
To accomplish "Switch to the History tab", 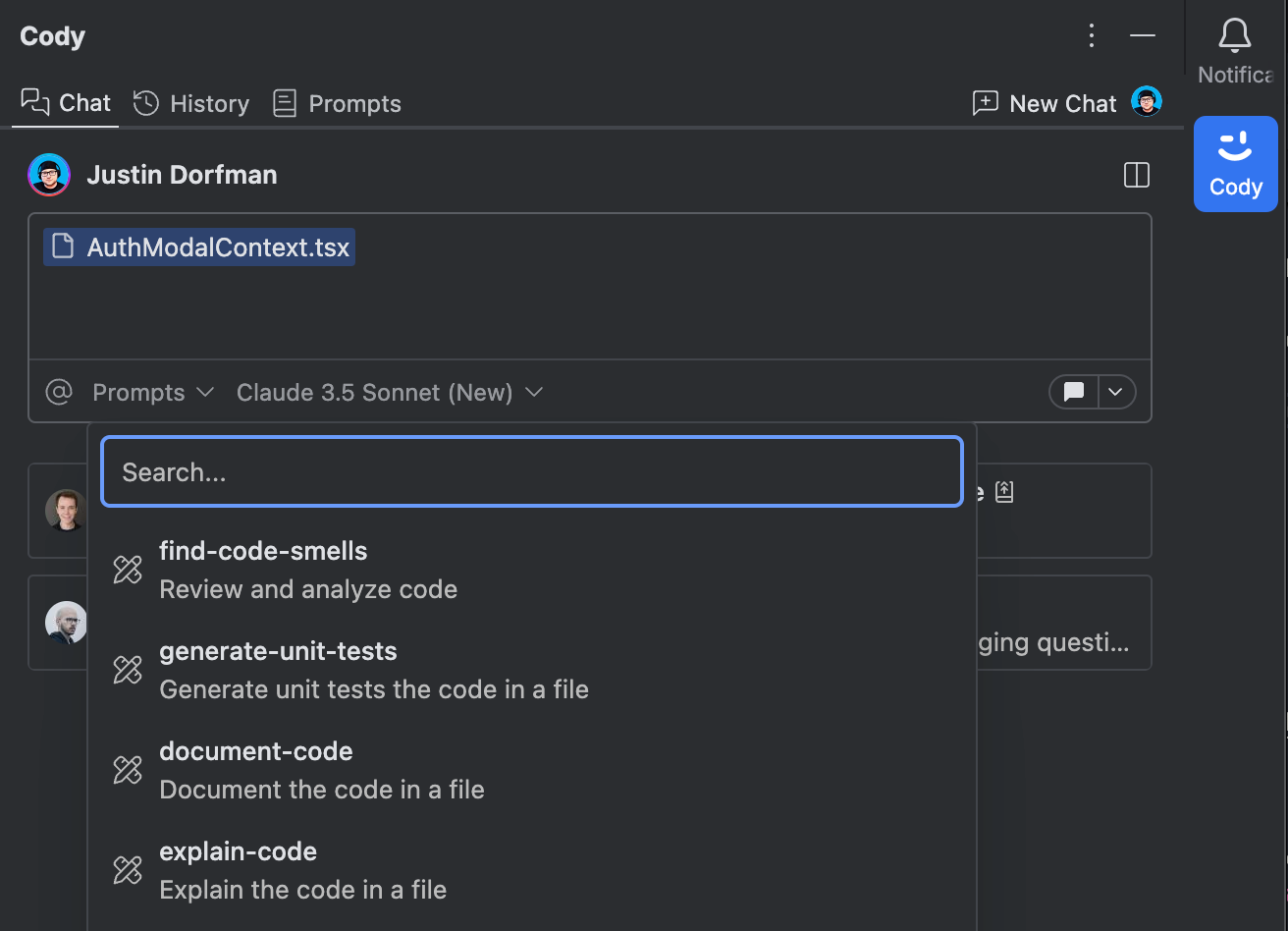I will point(191,103).
